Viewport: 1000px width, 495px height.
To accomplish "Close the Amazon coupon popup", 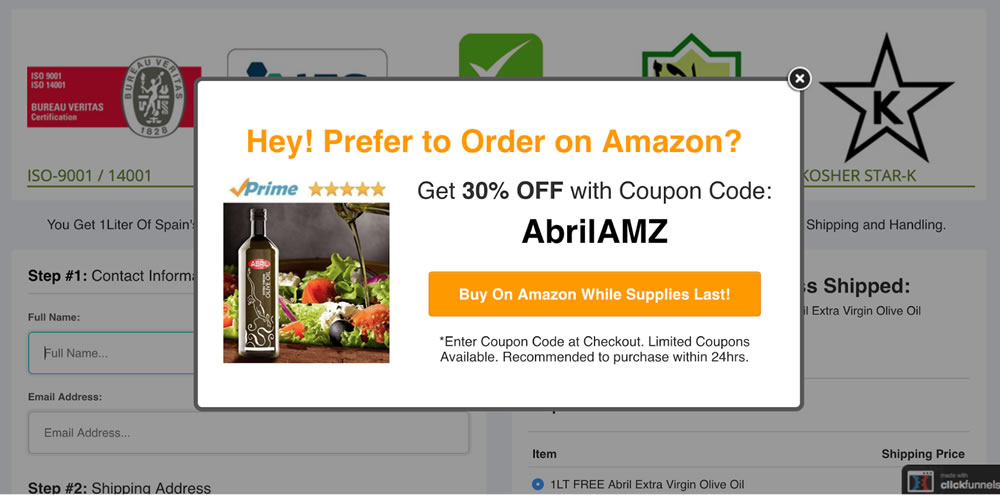I will click(x=799, y=79).
